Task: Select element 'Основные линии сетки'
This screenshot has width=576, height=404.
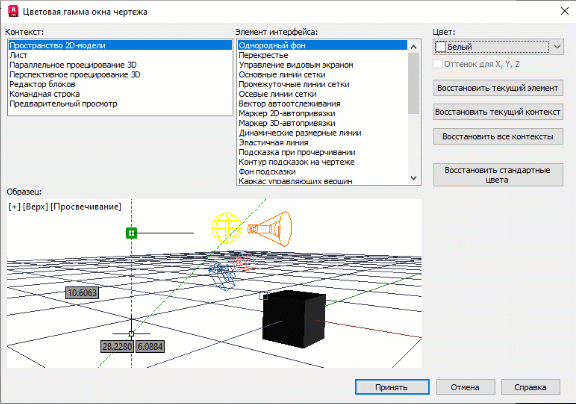Action: [322, 75]
